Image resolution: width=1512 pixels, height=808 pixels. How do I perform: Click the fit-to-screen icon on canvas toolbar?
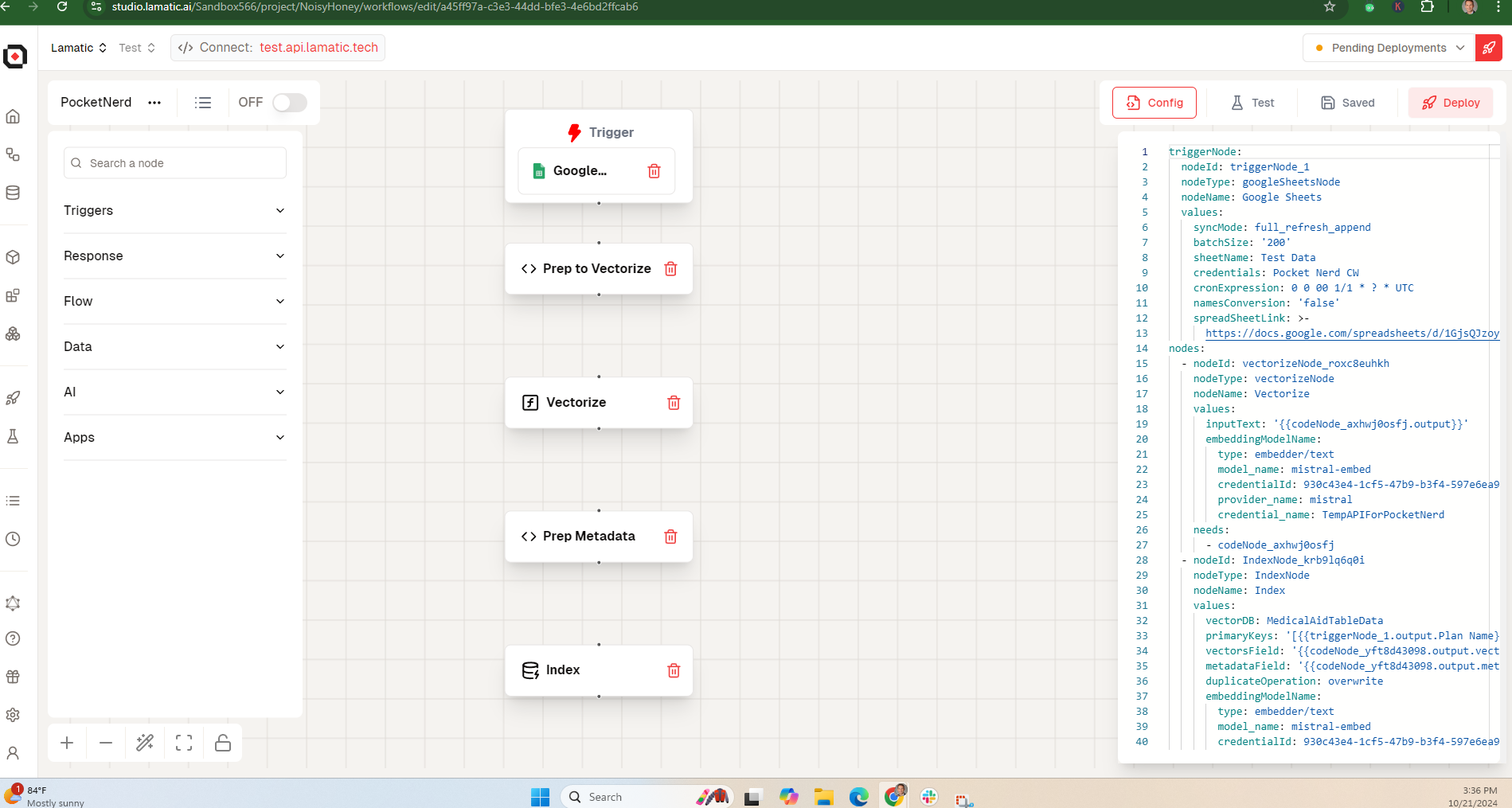pos(184,743)
